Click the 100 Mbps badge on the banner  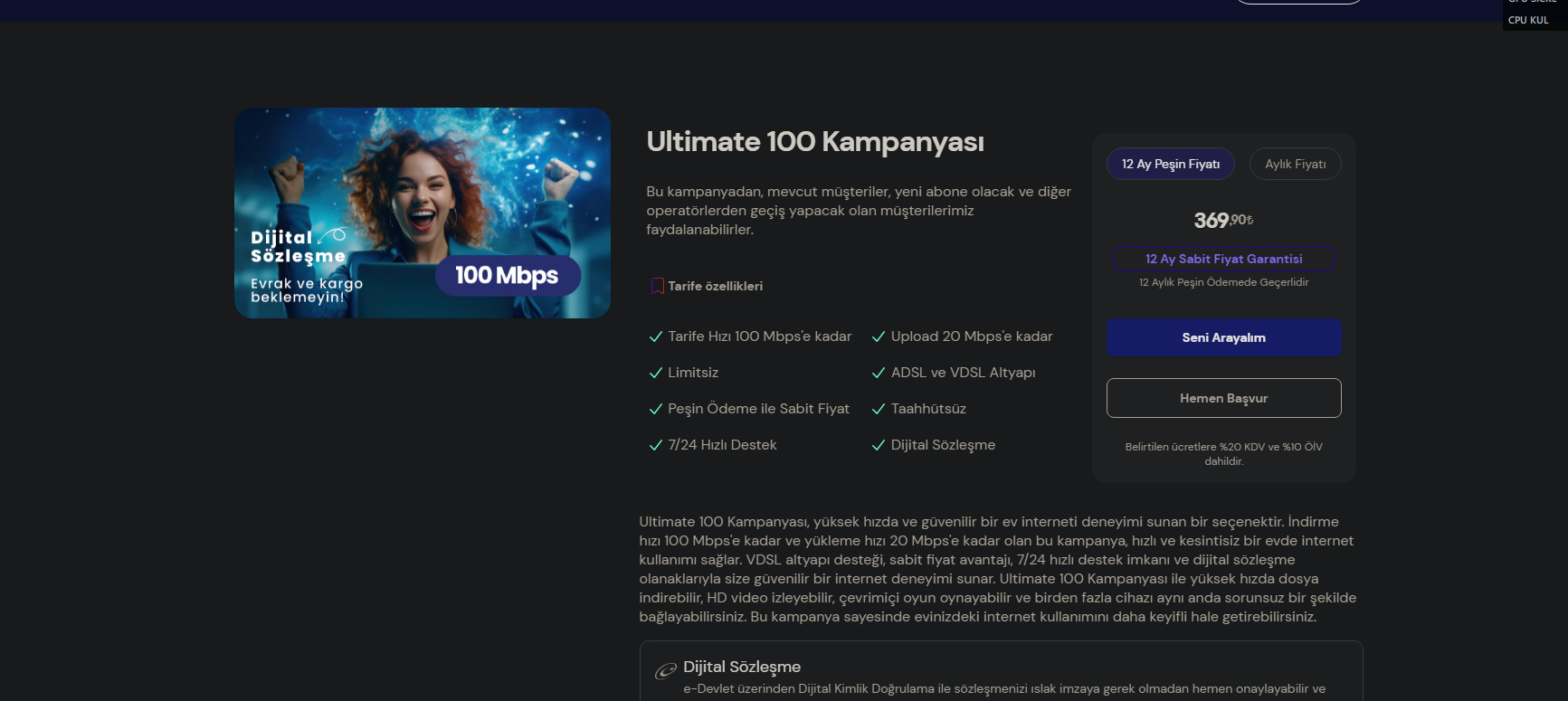click(508, 276)
